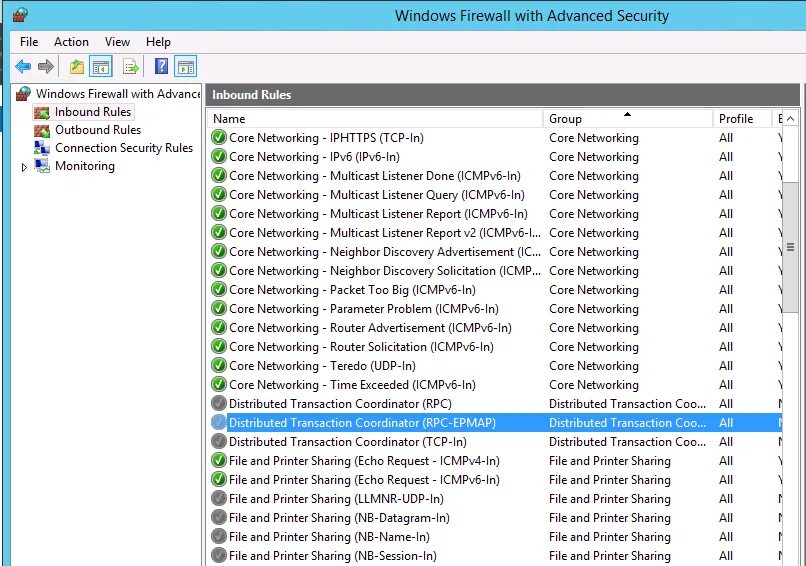Click grey icon for Distributed Transaction Coordinator (TCP-In)
The height and width of the screenshot is (566, 806).
pos(219,442)
